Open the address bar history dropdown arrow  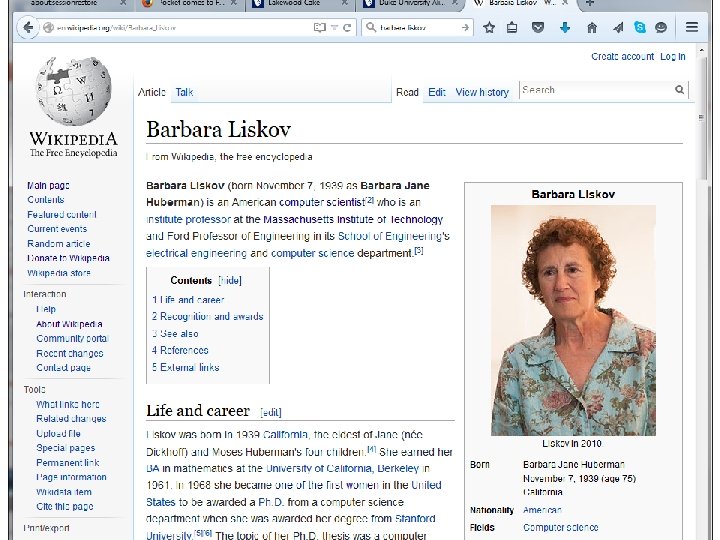[334, 28]
